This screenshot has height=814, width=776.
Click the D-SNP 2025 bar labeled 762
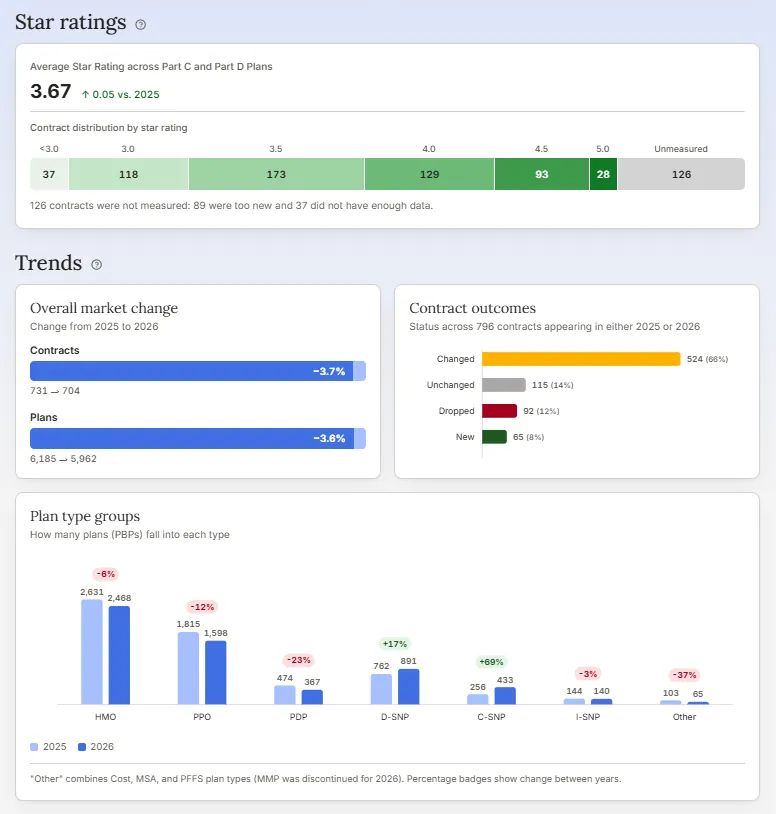382,689
